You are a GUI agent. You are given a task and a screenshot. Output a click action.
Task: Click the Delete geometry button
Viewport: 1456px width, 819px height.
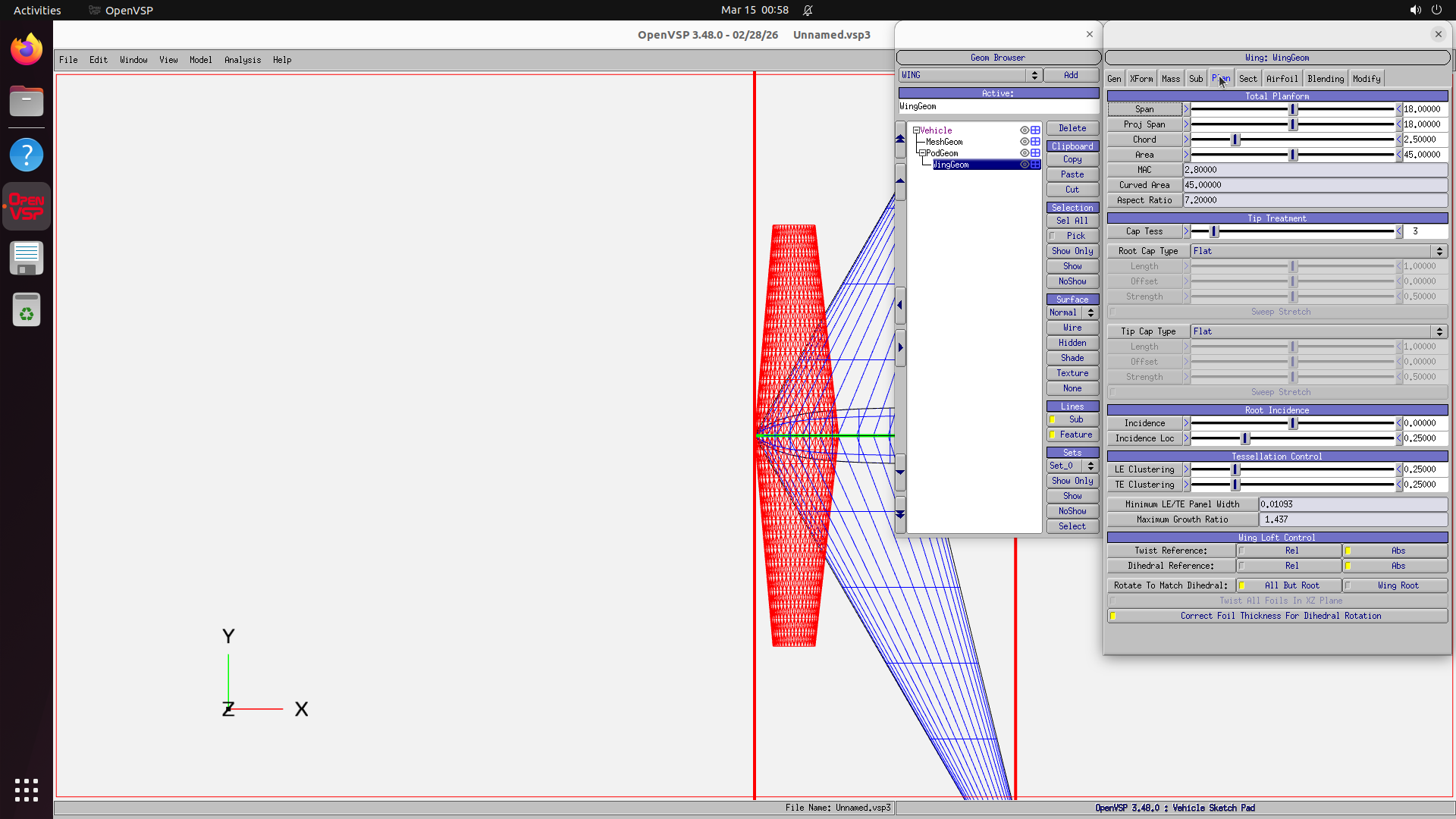click(x=1072, y=128)
